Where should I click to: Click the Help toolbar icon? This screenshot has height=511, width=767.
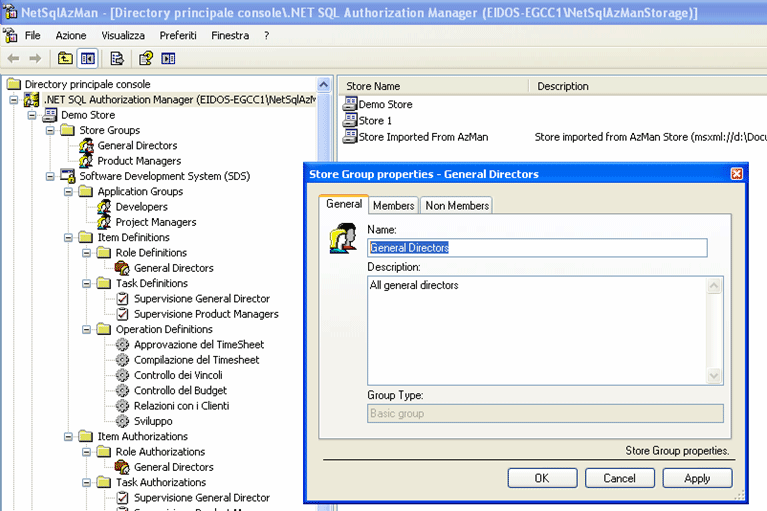146,59
